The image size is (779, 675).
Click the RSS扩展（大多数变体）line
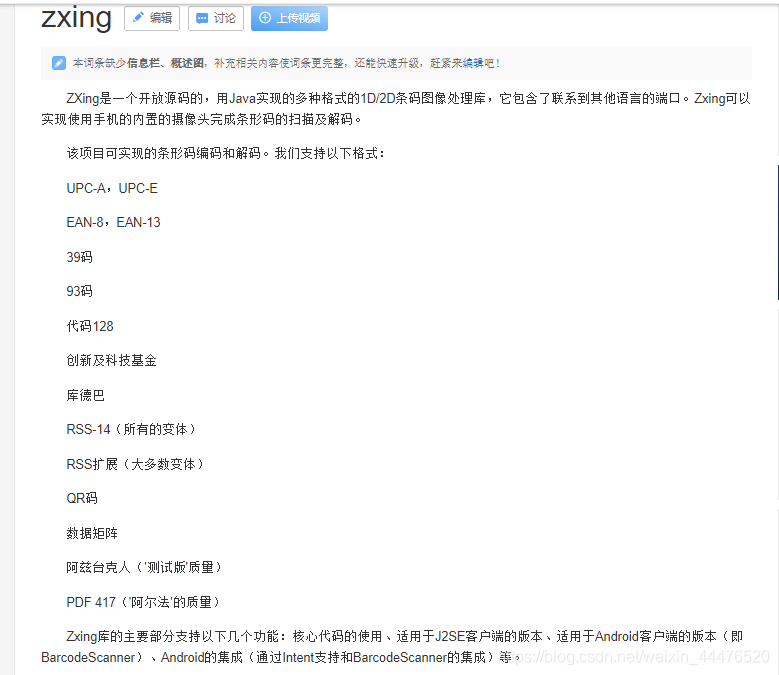click(x=136, y=464)
